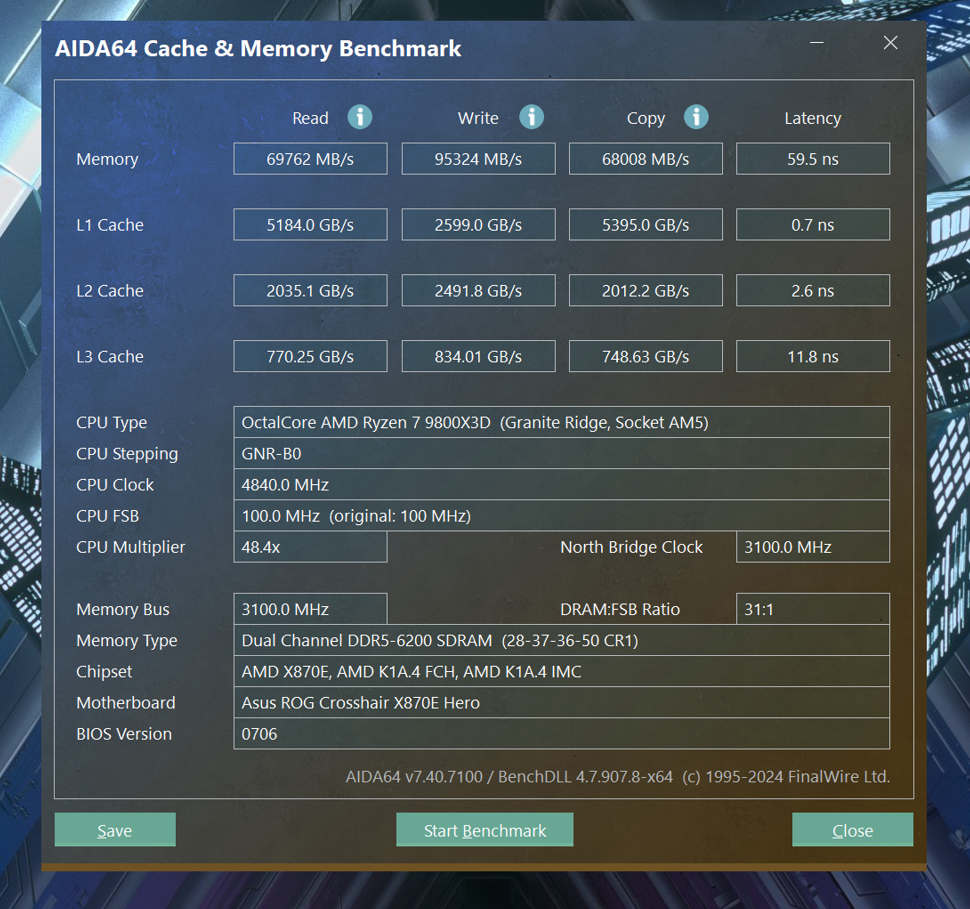
Task: Save the benchmark results
Action: 115,830
